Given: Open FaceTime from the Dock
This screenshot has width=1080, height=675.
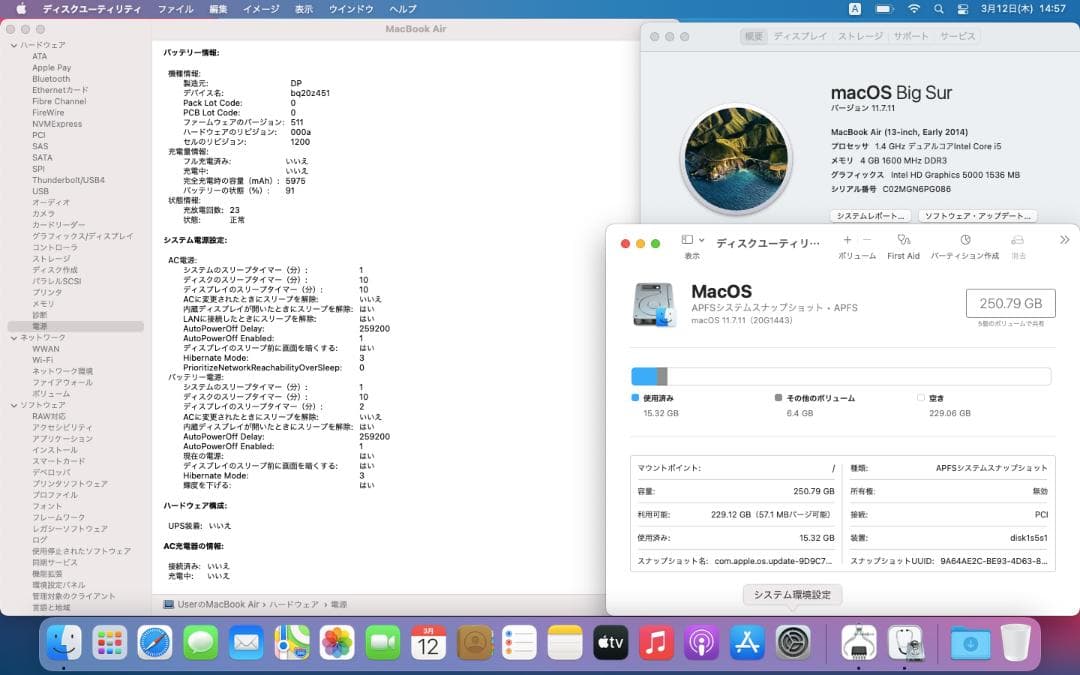Looking at the screenshot, I should (382, 643).
